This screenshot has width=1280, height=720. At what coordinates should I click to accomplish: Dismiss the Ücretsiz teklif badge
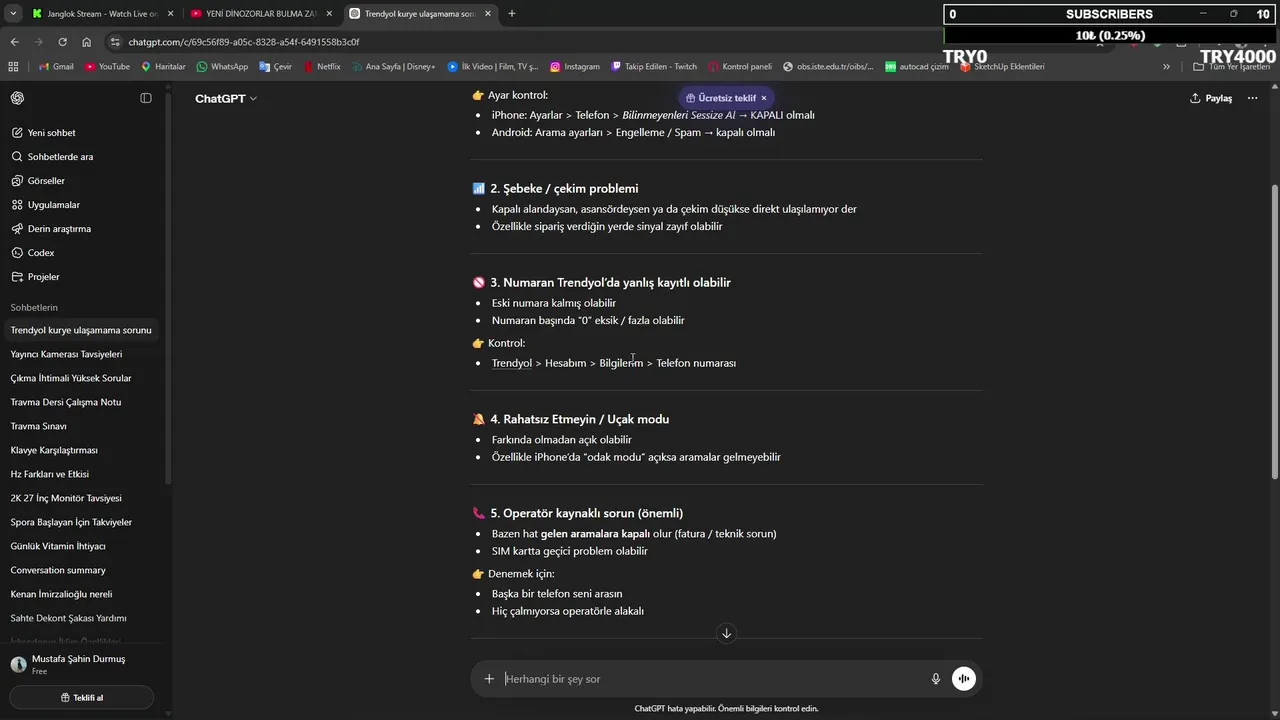coord(763,98)
